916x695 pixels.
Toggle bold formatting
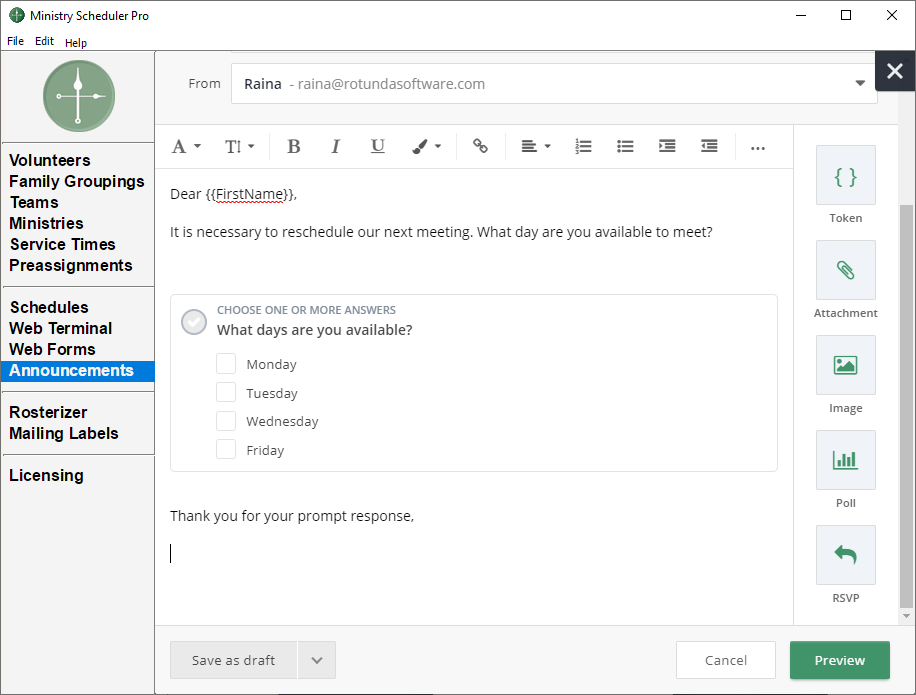(x=294, y=146)
